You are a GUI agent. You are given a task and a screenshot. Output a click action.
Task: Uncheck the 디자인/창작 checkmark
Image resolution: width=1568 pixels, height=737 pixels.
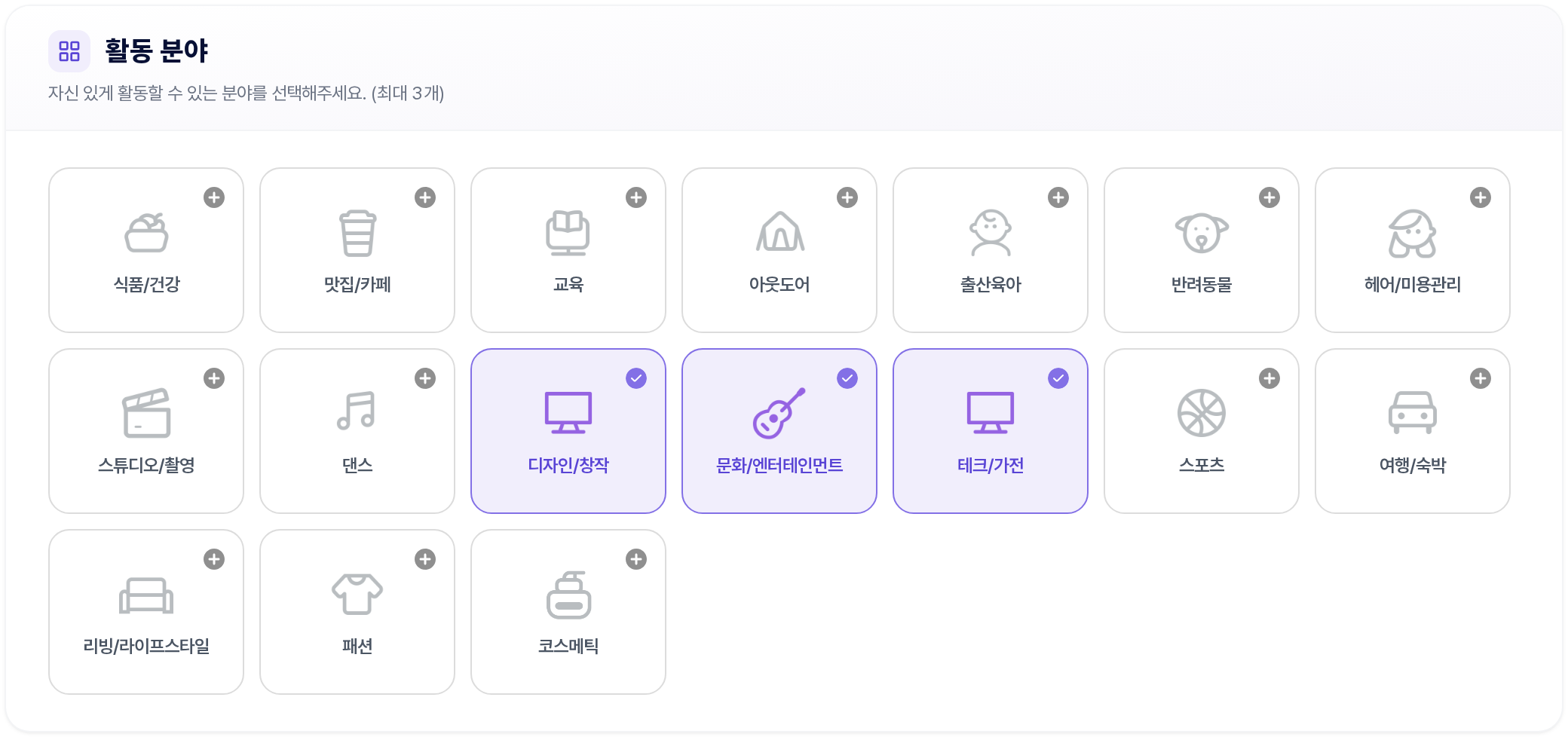636,378
